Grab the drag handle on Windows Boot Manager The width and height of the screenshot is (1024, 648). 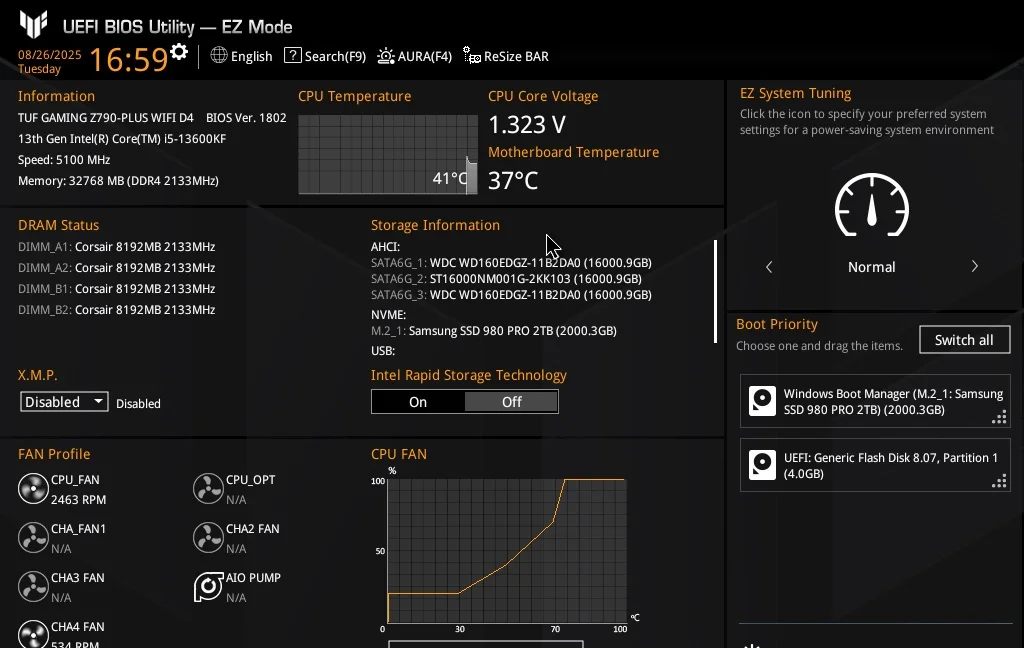point(999,417)
